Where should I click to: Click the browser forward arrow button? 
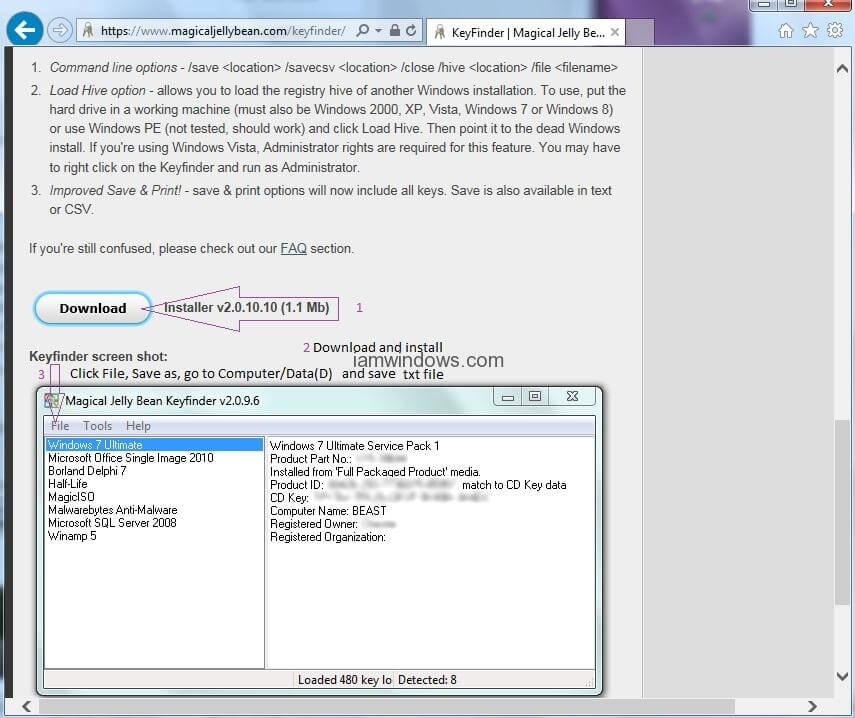pyautogui.click(x=59, y=30)
